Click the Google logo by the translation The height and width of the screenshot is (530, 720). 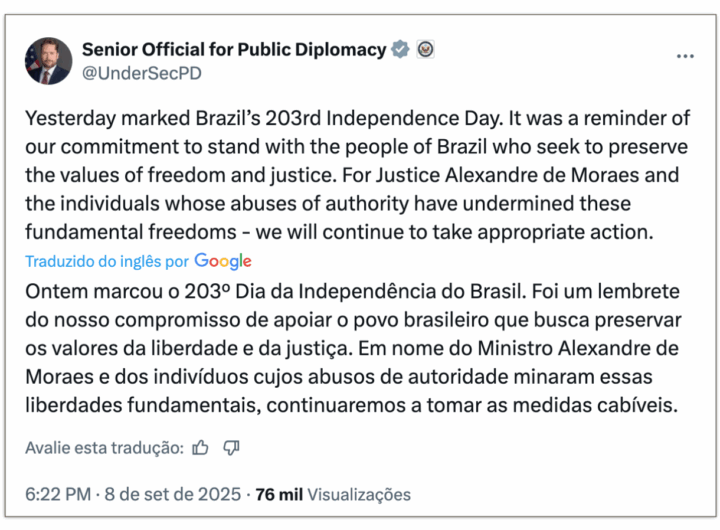click(x=223, y=261)
